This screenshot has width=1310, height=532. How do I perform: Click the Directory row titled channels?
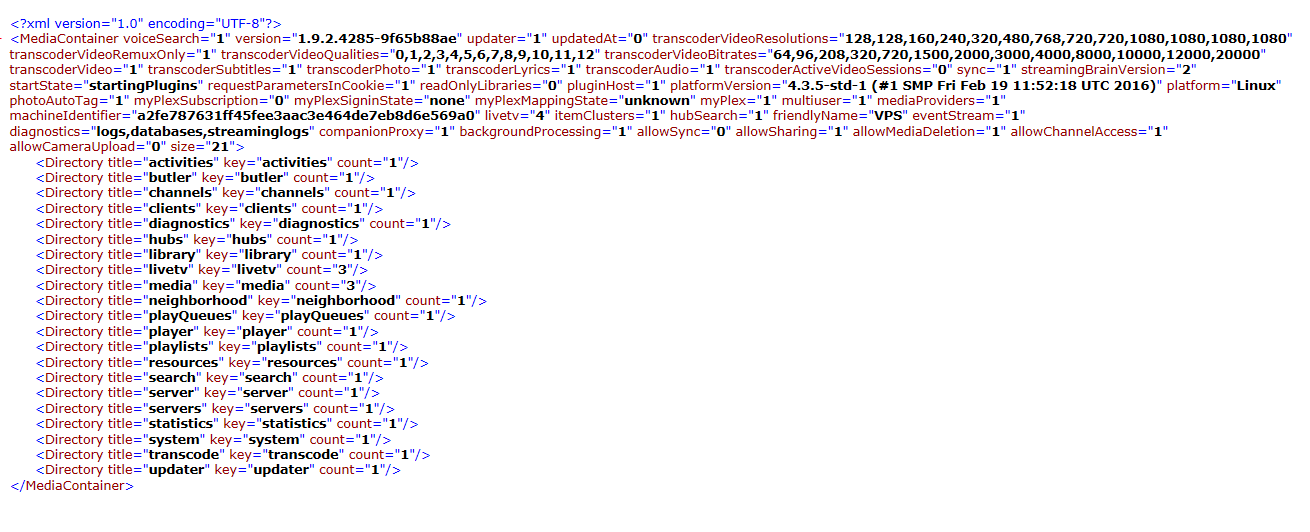(x=225, y=192)
